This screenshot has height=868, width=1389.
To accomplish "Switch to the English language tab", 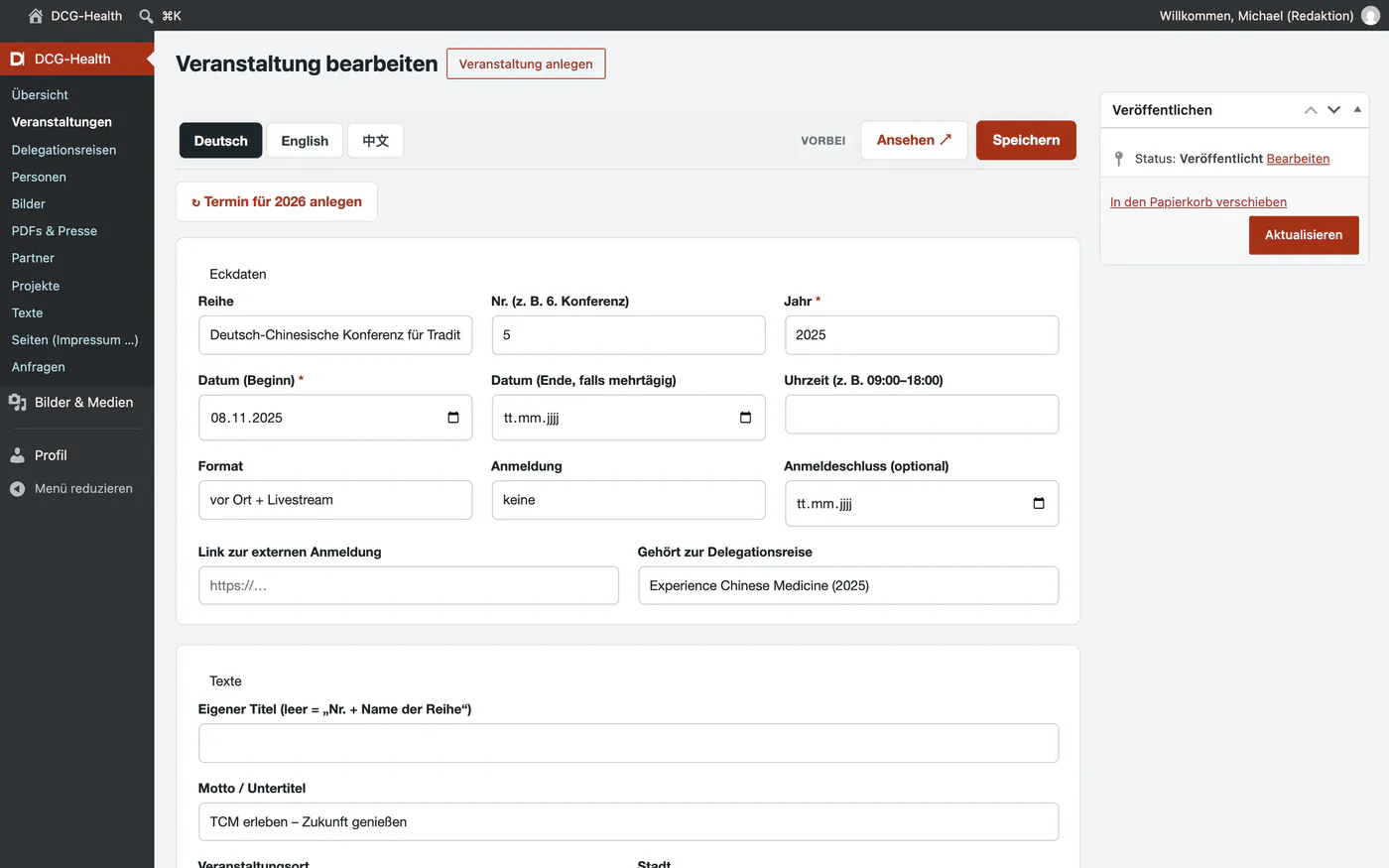I will (x=305, y=141).
